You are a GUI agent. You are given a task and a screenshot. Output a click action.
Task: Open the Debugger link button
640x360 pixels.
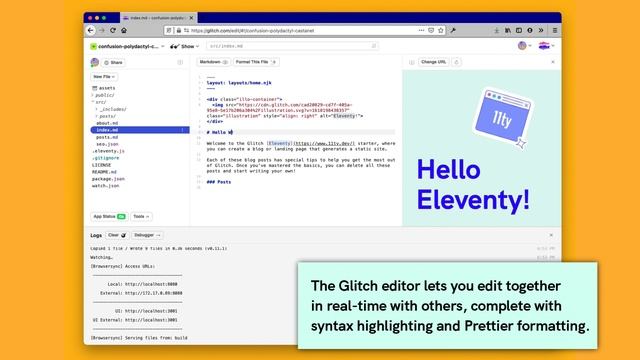point(147,235)
